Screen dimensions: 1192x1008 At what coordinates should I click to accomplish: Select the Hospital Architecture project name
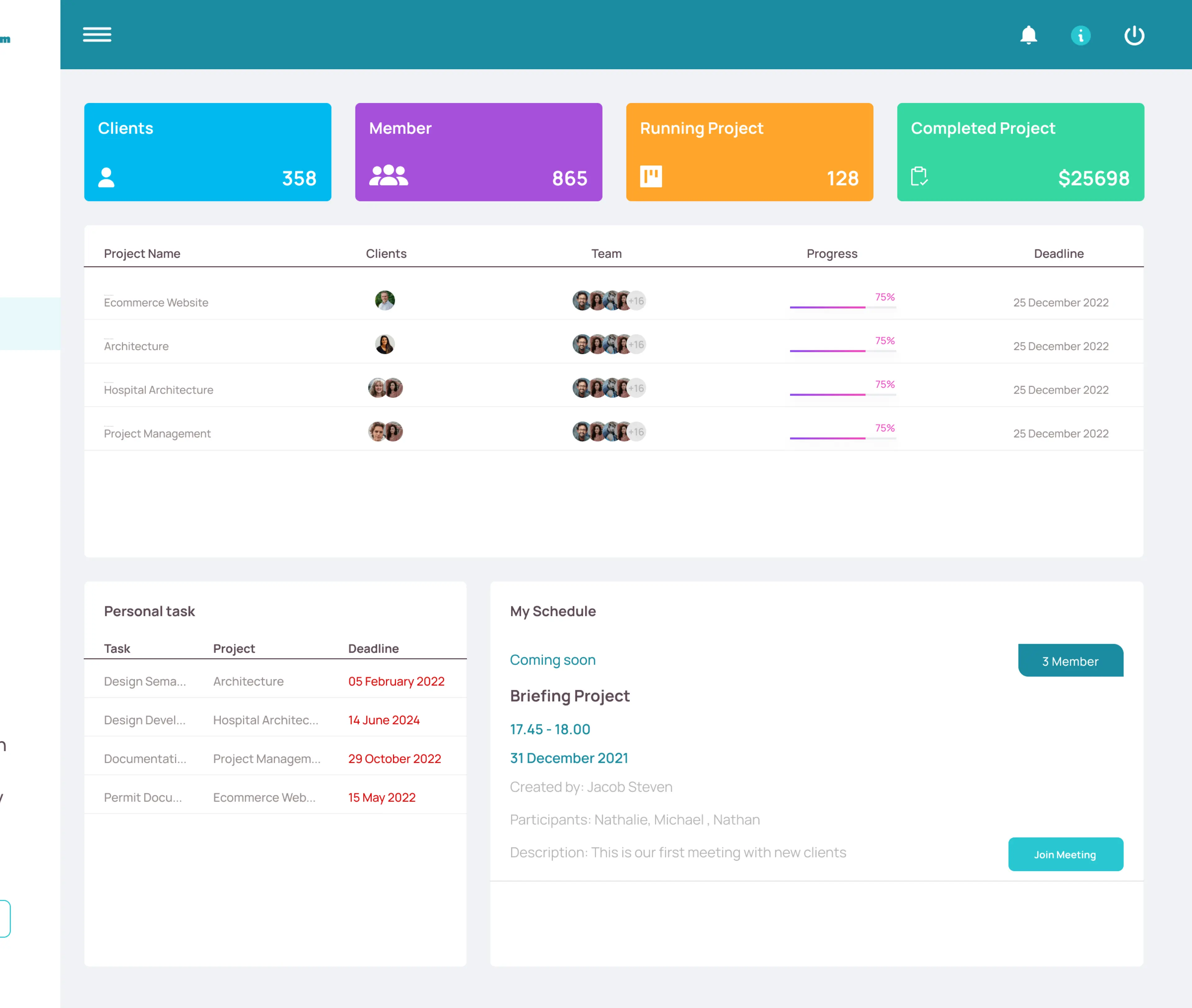tap(158, 390)
